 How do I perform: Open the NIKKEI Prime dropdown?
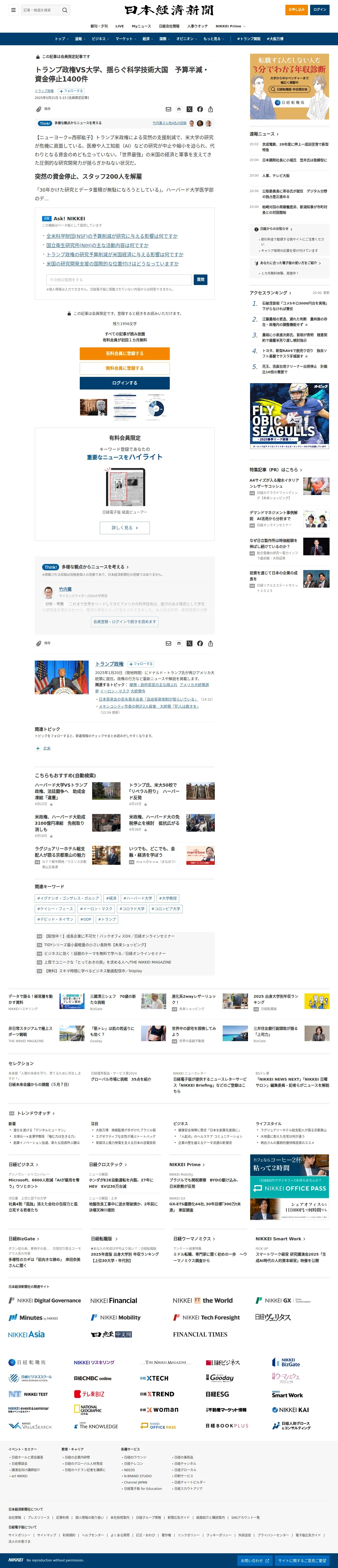231,26
